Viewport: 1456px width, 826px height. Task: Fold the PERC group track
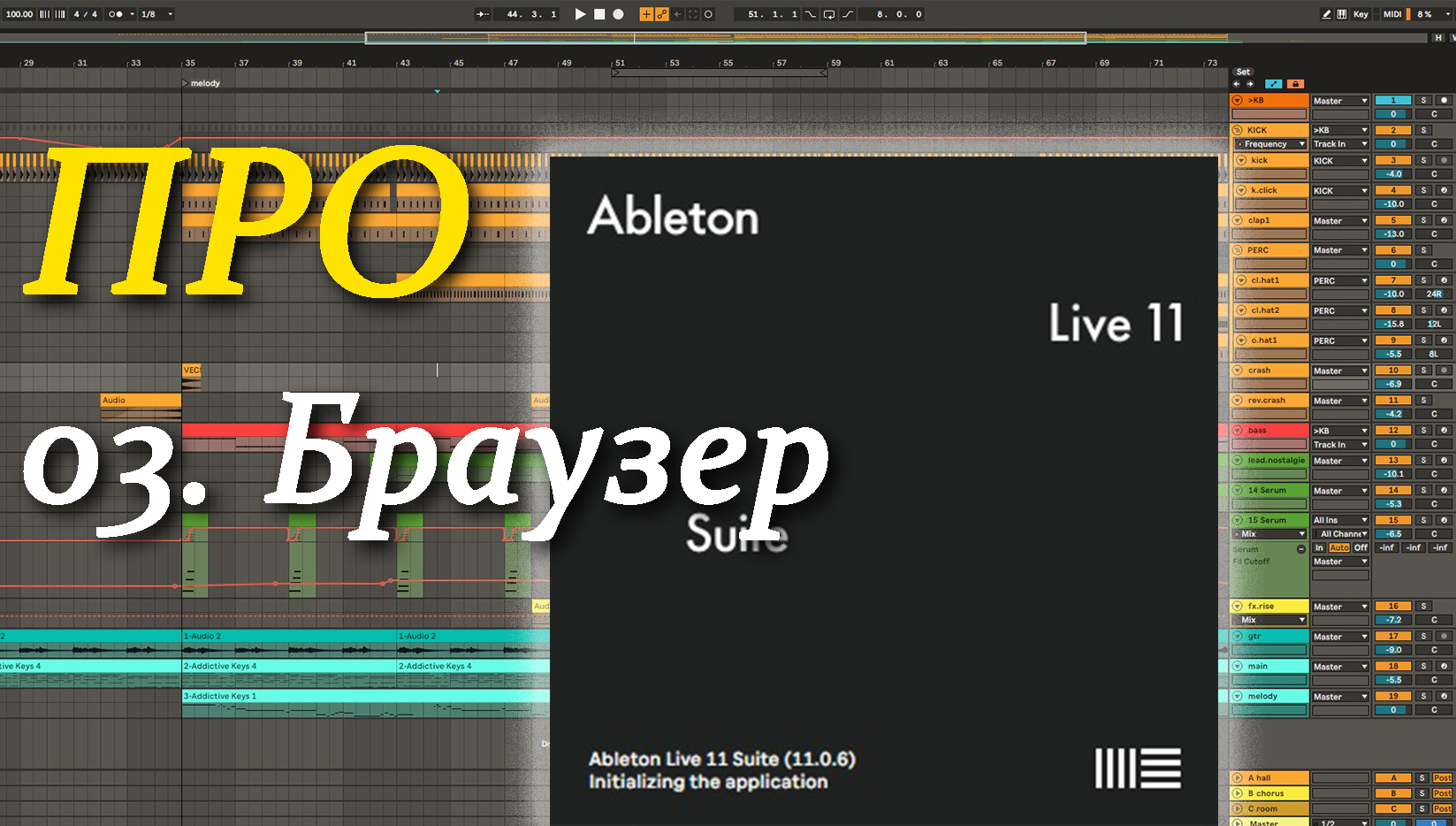(1239, 250)
